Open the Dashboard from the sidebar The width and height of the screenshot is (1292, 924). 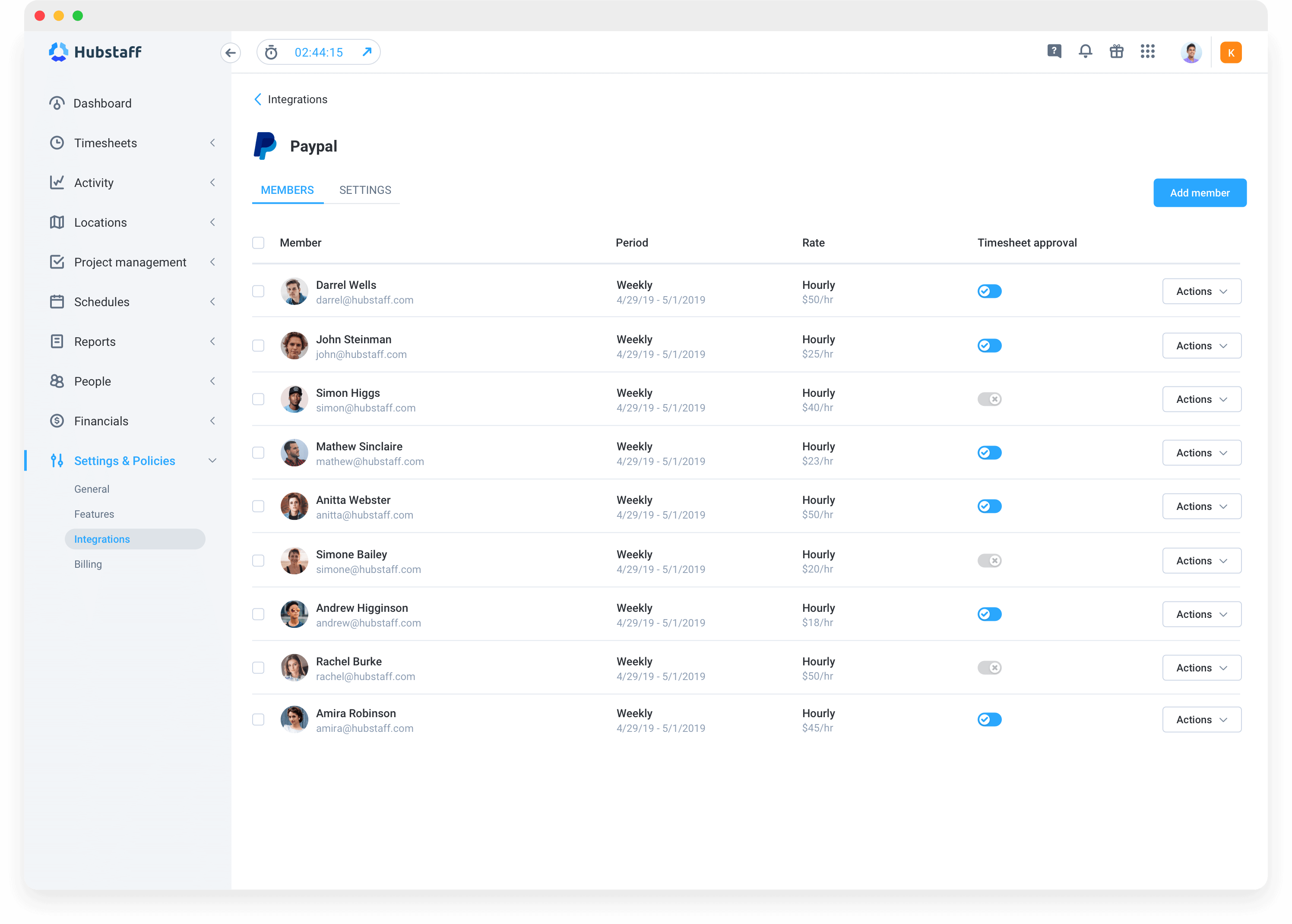tap(102, 103)
